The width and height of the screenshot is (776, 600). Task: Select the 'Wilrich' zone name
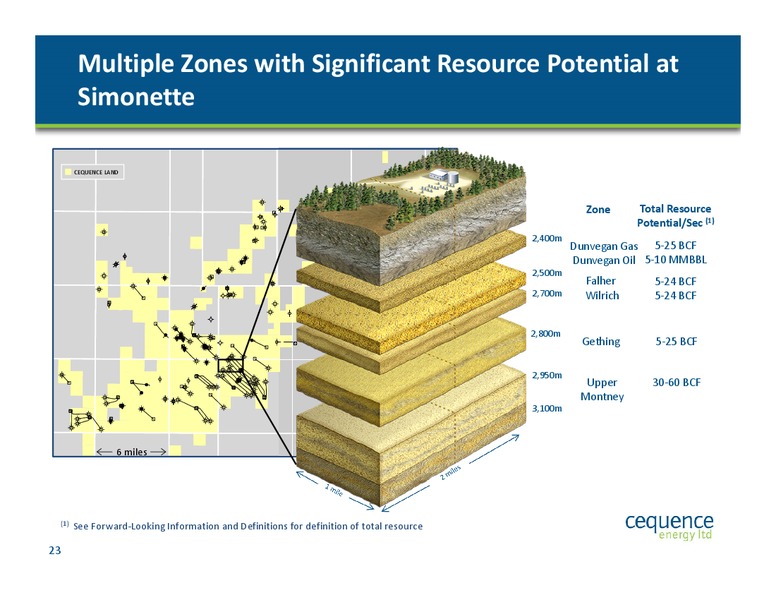click(x=602, y=296)
